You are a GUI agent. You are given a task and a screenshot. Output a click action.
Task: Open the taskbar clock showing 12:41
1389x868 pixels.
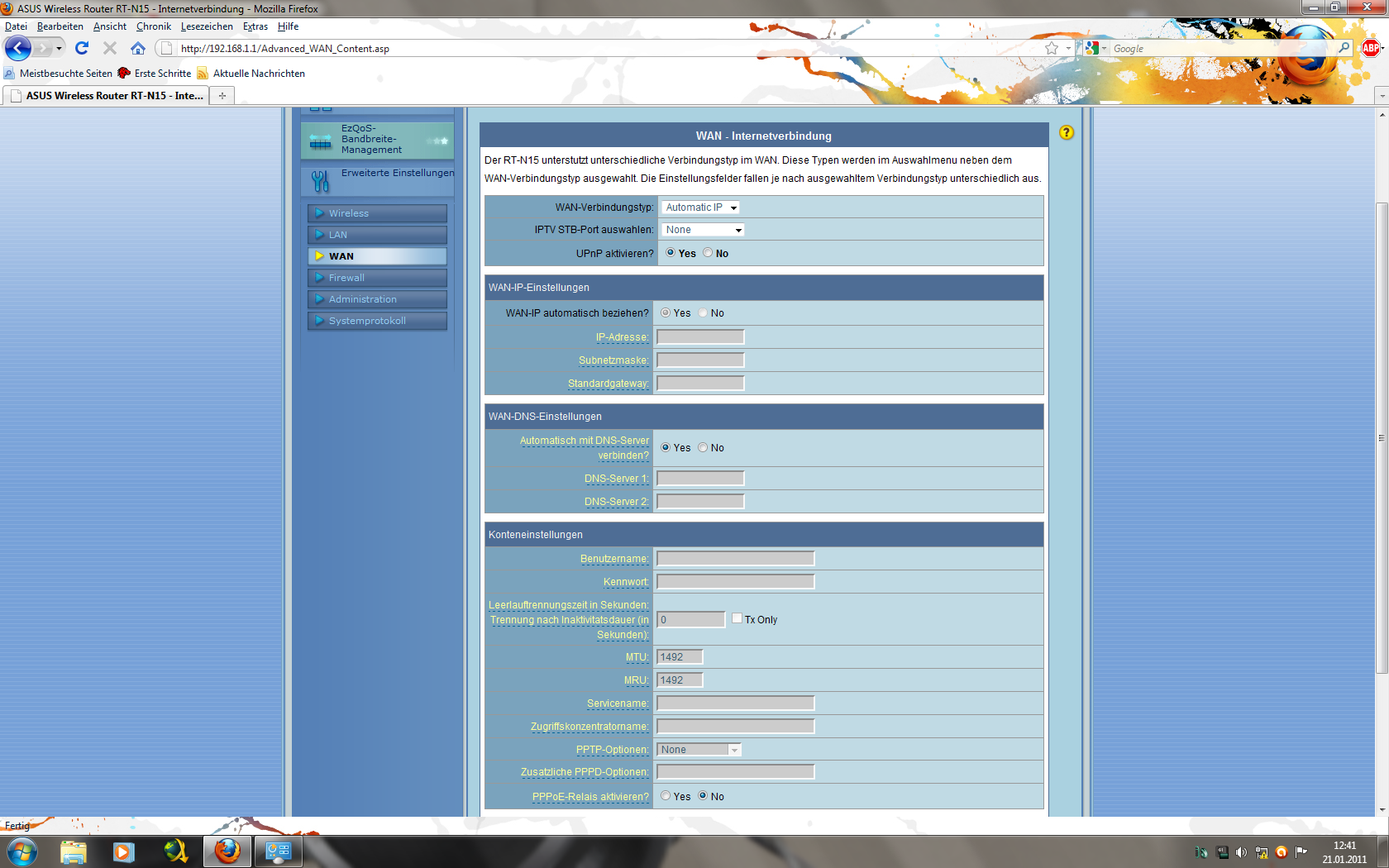pyautogui.click(x=1344, y=852)
